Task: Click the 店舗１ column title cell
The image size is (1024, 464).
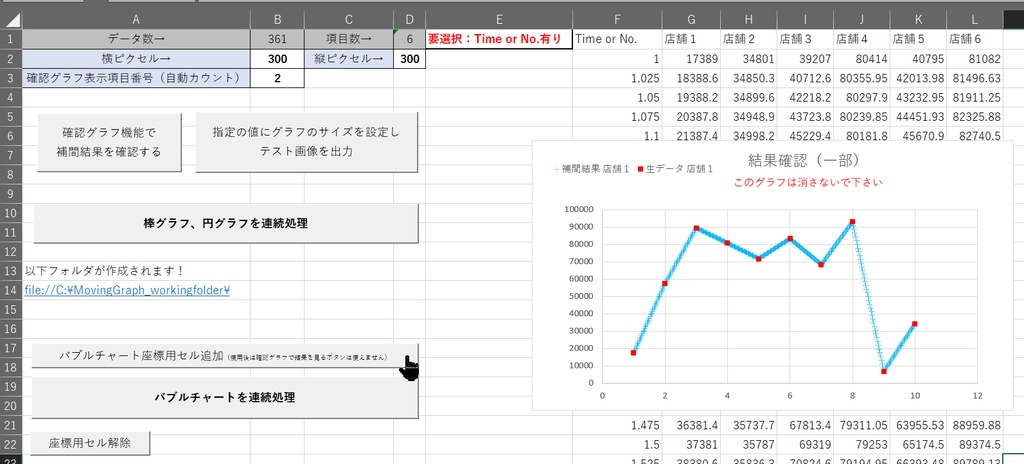Action: coord(691,39)
